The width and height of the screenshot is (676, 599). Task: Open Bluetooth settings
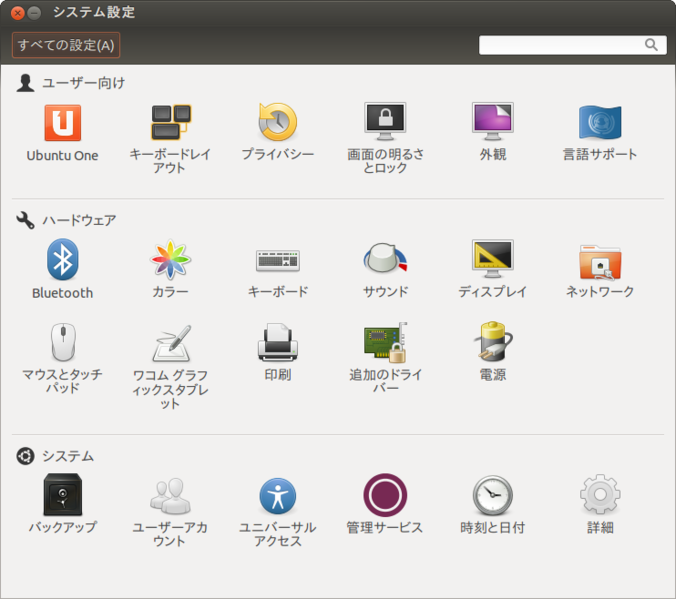(x=62, y=261)
